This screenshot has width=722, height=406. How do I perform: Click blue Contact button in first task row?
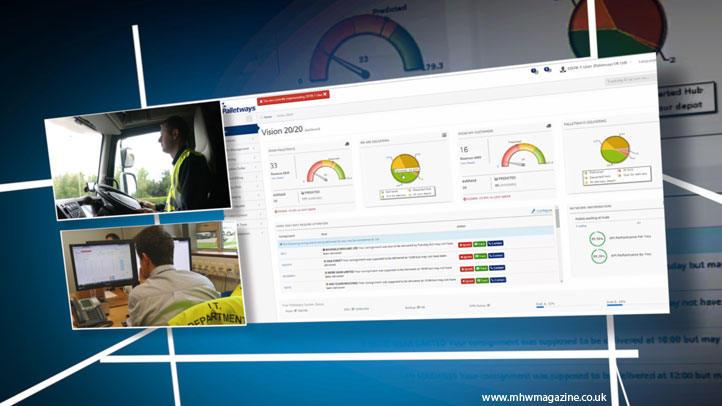pyautogui.click(x=495, y=243)
